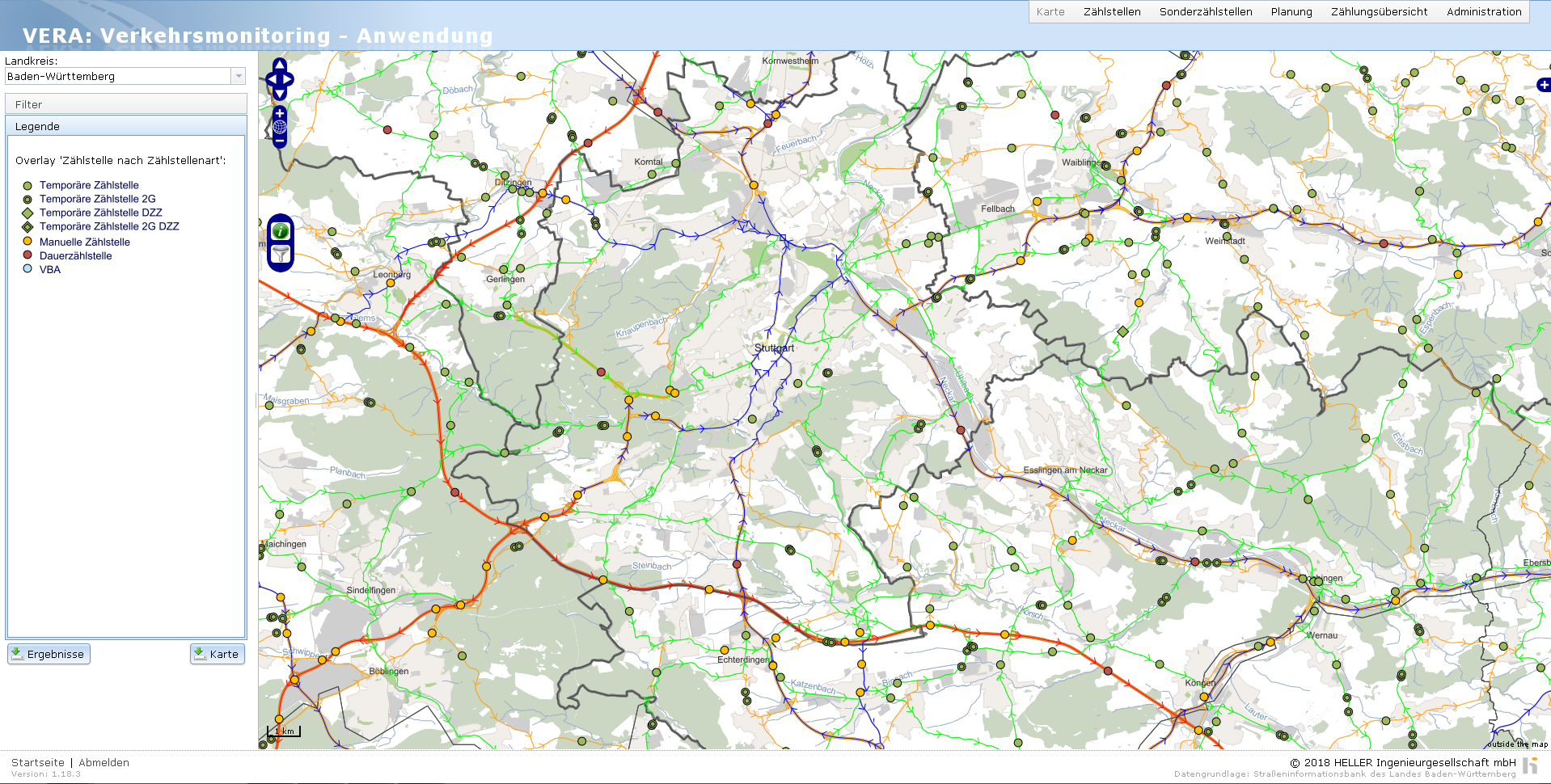Click the Stuttgart label on the map

774,348
